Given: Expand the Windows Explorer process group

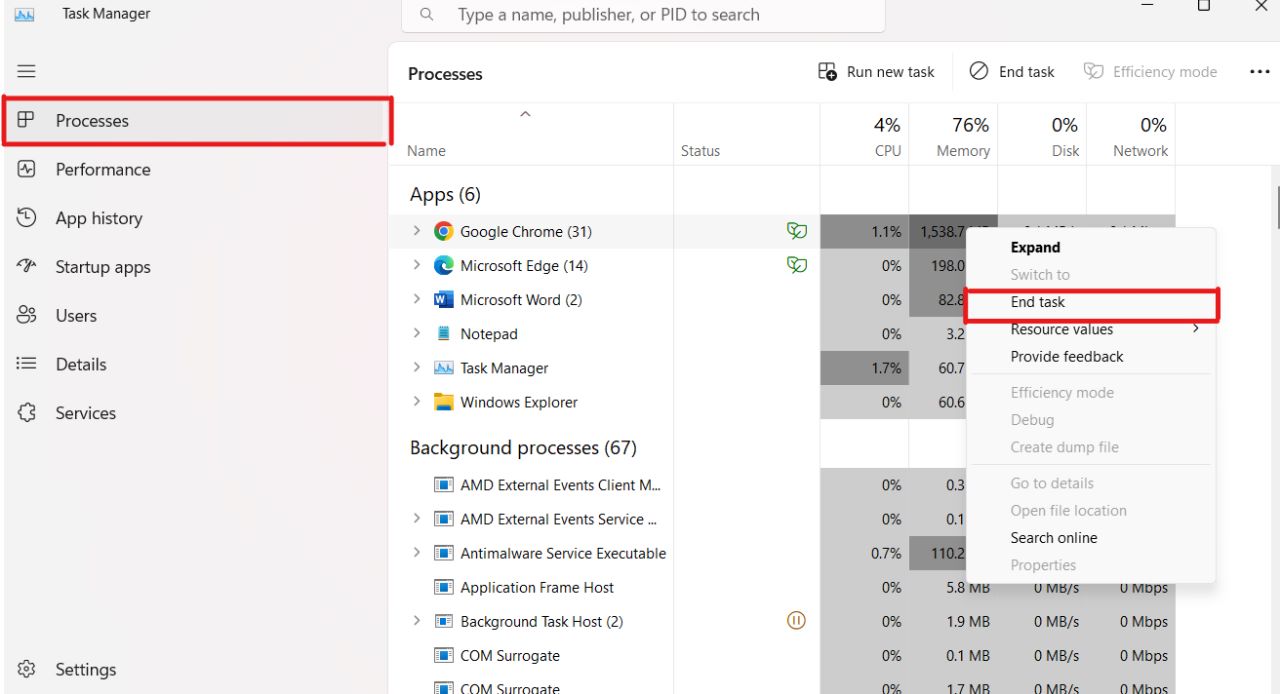Looking at the screenshot, I should tap(417, 402).
